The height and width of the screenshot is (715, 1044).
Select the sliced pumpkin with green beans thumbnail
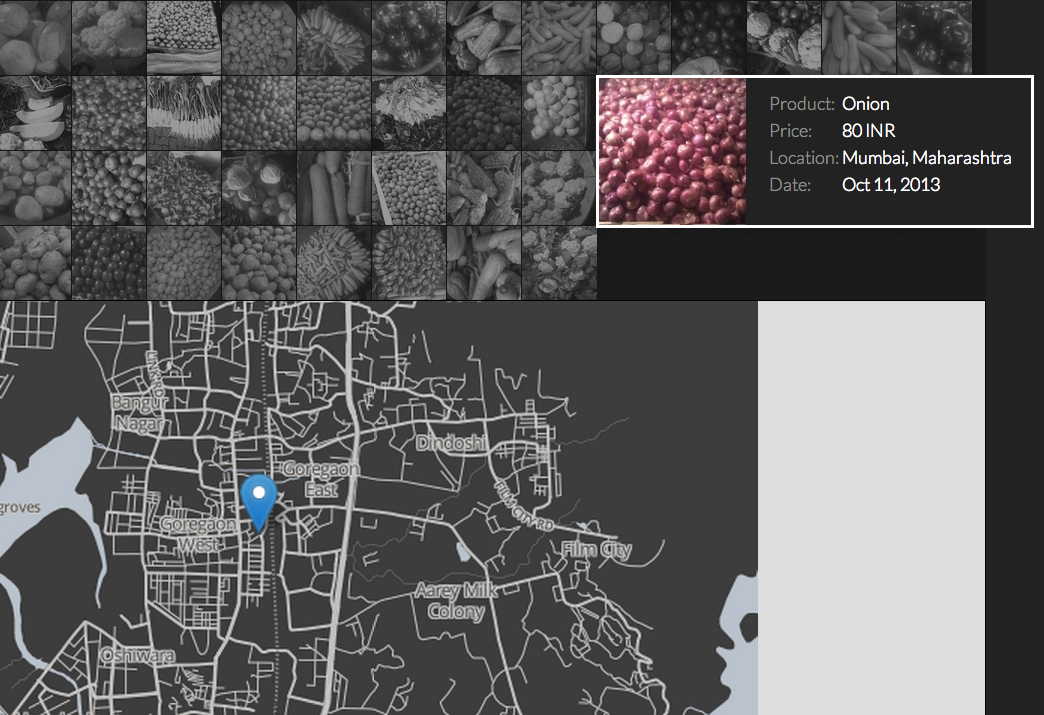click(35, 113)
